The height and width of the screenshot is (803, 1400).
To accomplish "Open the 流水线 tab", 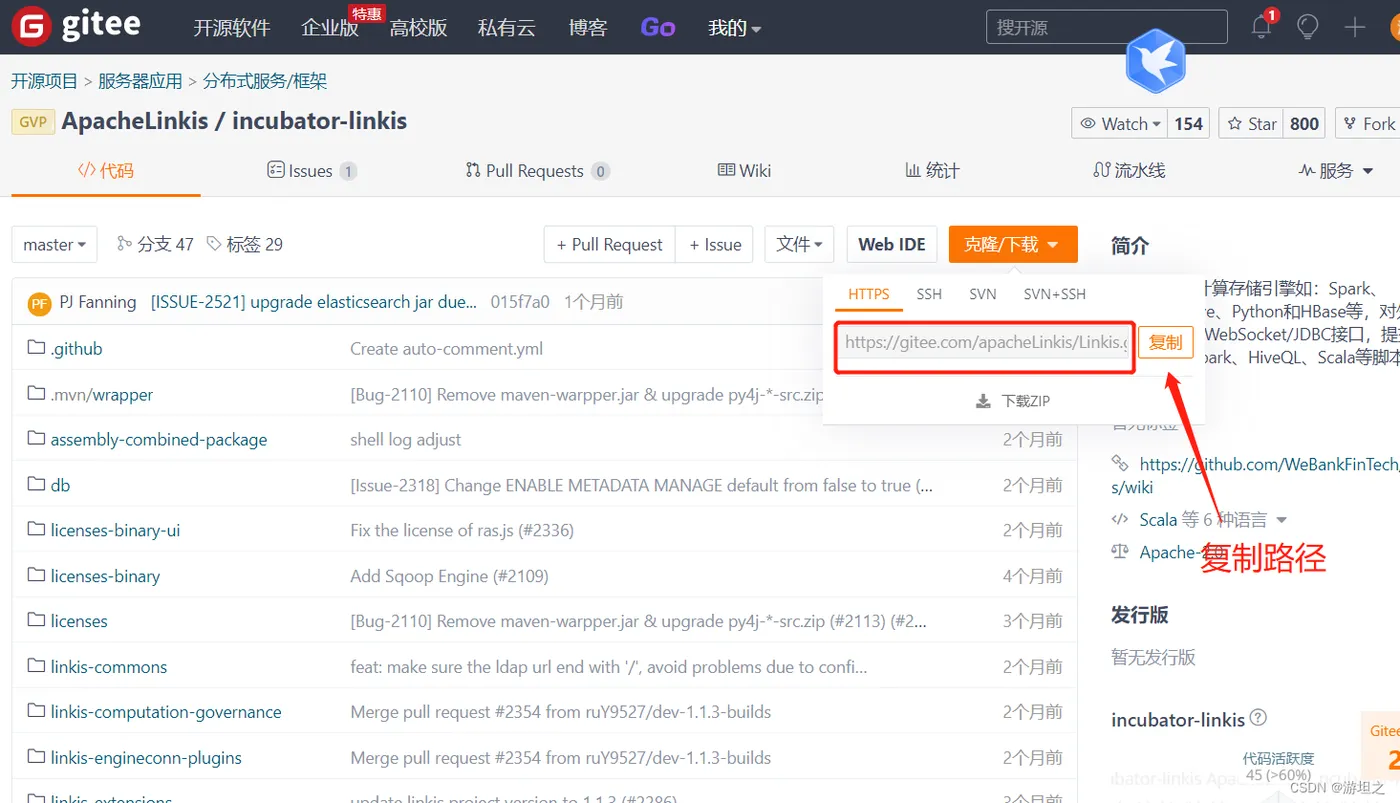I will point(1129,171).
